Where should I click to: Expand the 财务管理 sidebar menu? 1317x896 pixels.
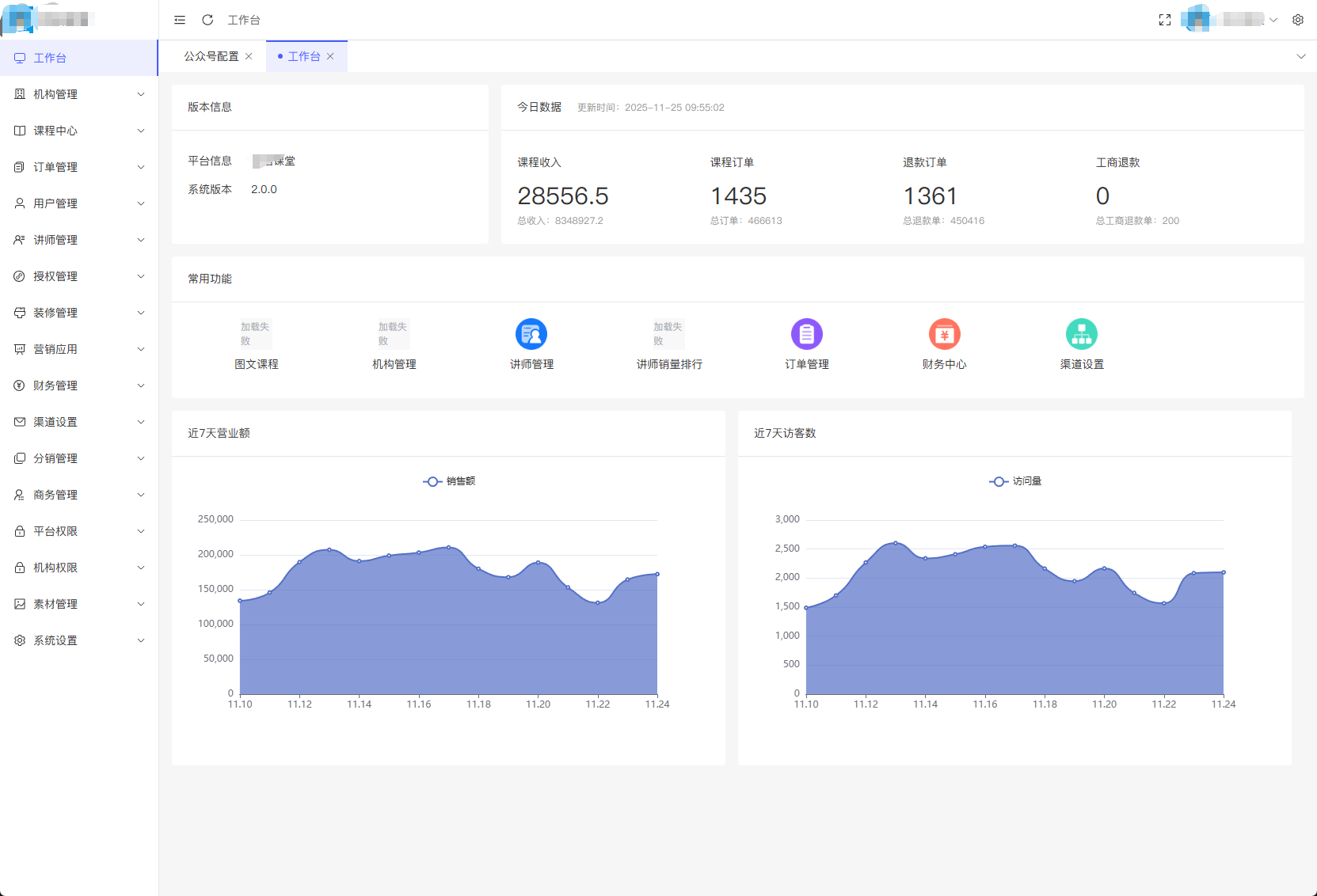(x=79, y=385)
